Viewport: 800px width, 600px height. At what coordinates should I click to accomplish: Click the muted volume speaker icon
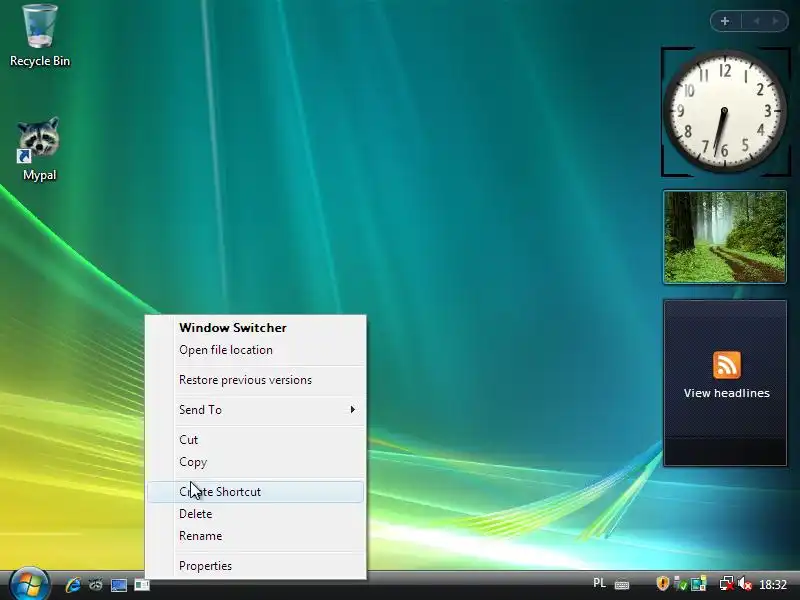pyautogui.click(x=745, y=584)
